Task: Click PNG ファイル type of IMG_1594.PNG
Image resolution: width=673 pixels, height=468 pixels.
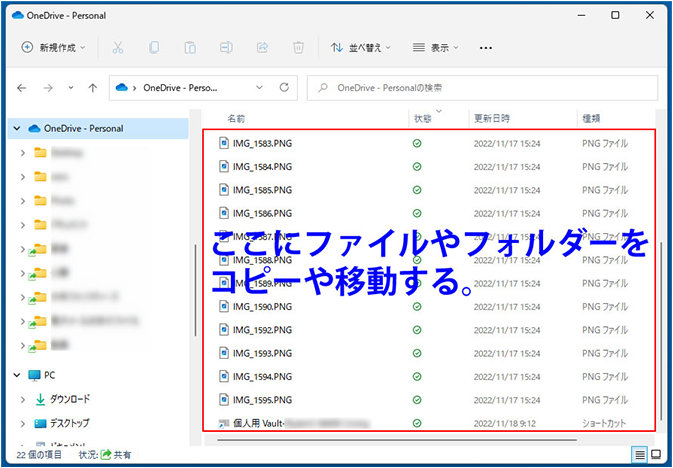Action: (x=605, y=377)
